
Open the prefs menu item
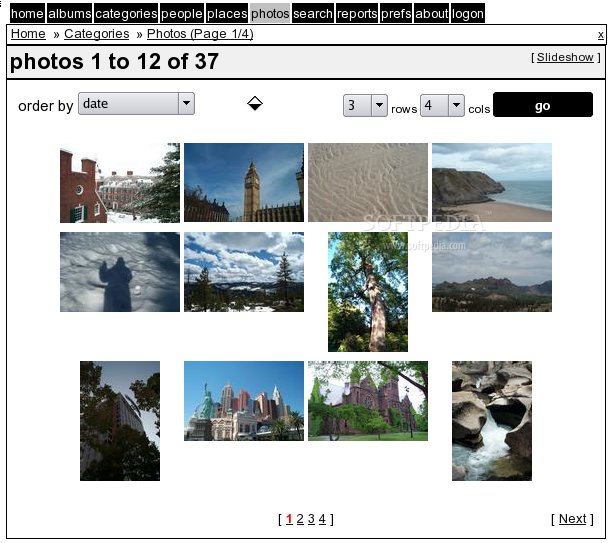(396, 14)
